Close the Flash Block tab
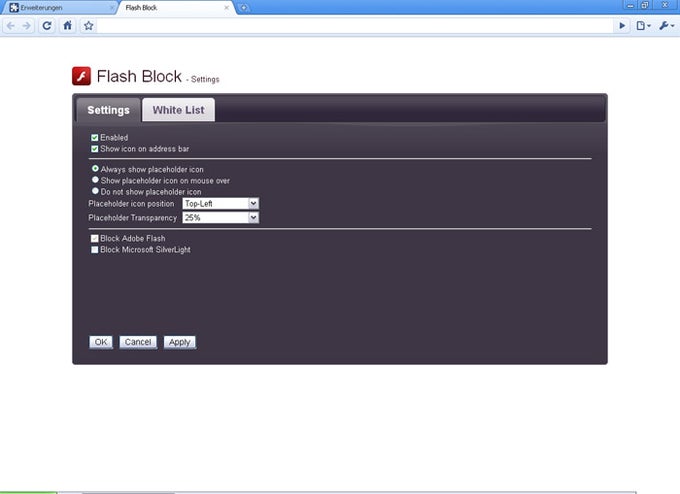680x494 pixels. [226, 7]
